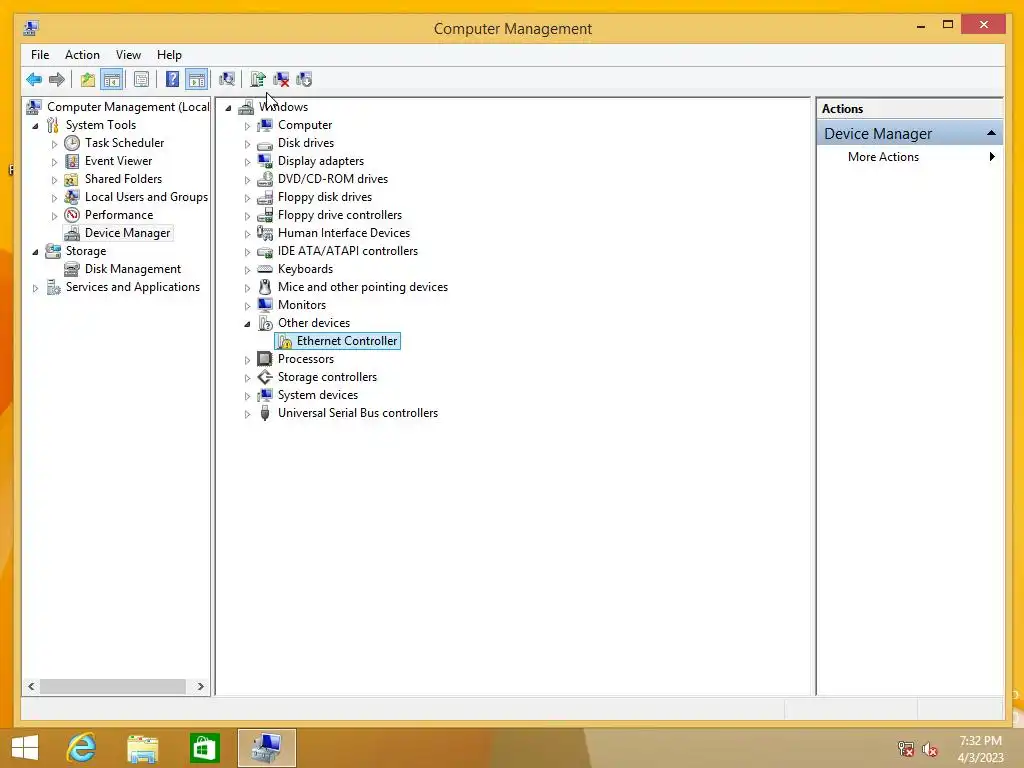1024x768 pixels.
Task: Click Universal Serial Bus controllers icon
Action: coord(264,413)
